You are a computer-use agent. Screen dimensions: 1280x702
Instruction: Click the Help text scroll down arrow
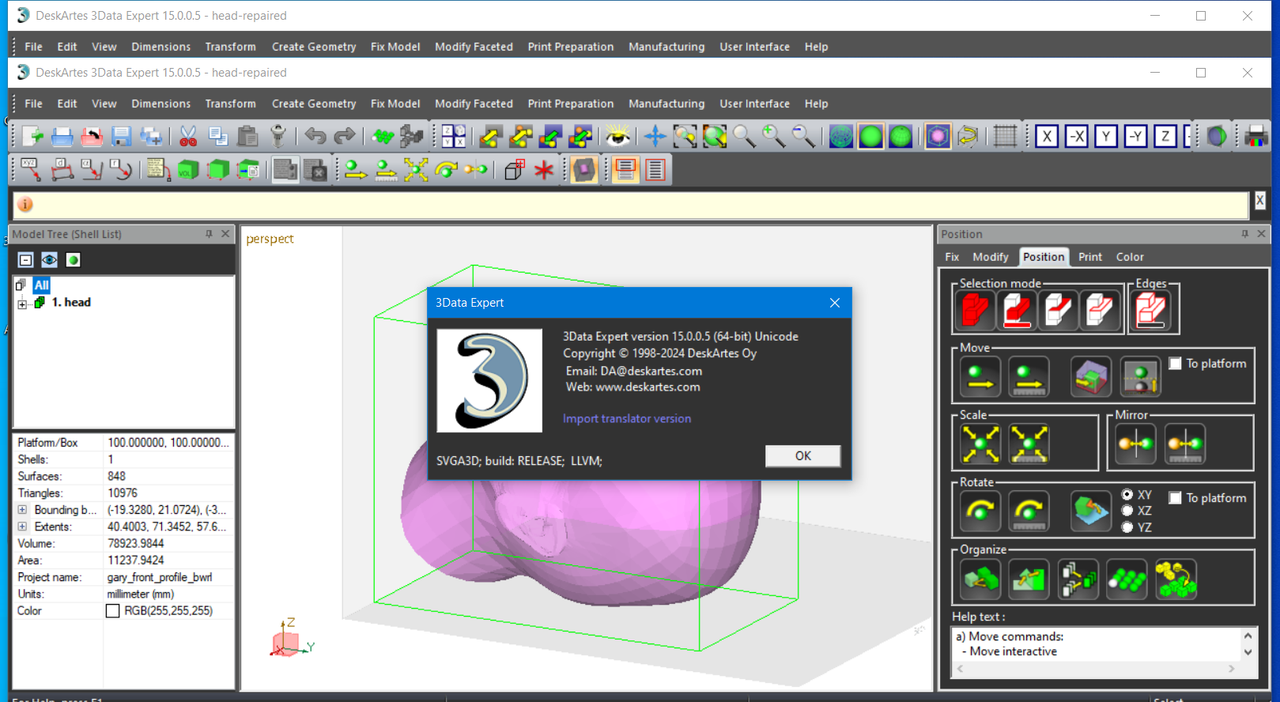click(x=1248, y=652)
